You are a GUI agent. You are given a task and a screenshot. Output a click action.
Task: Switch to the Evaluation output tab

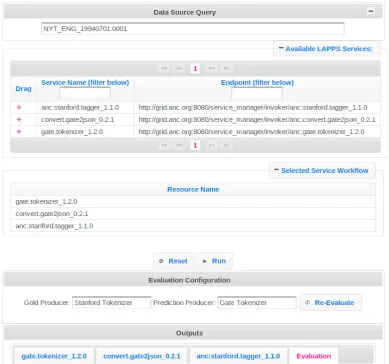tap(314, 356)
